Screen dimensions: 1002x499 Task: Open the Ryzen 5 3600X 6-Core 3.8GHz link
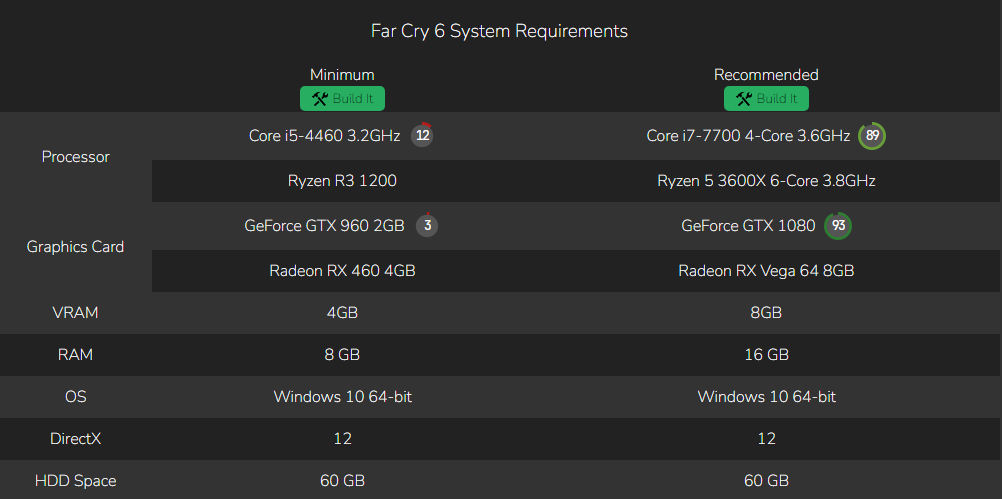click(766, 181)
